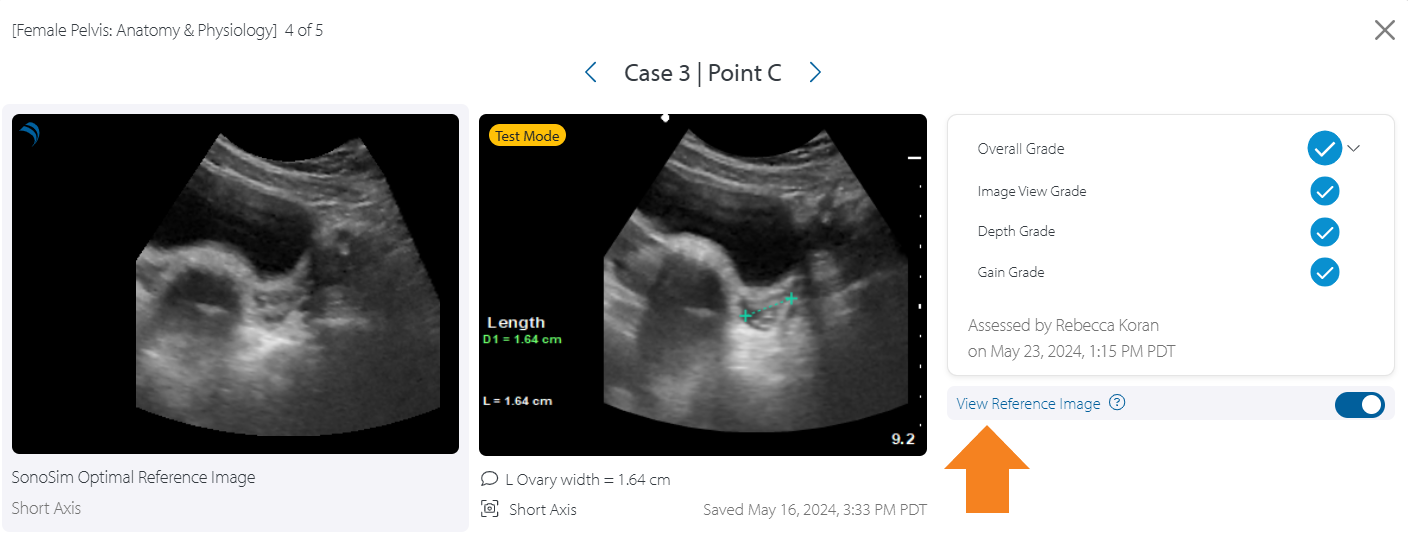Viewport: 1408px width, 547px height.
Task: Click the L Ovary width comment text
Action: [x=588, y=480]
